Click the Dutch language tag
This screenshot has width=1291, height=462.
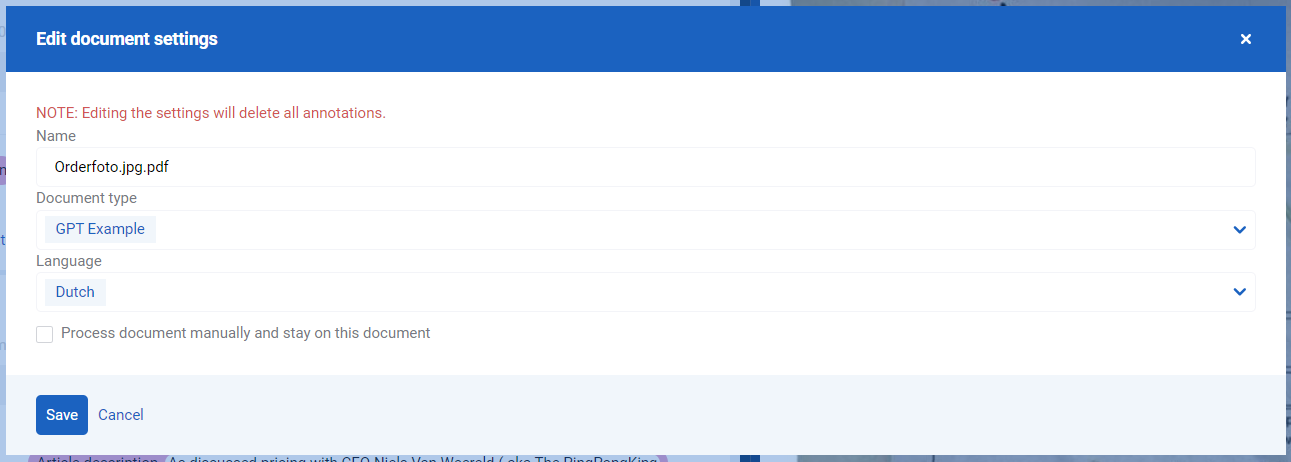(x=75, y=292)
